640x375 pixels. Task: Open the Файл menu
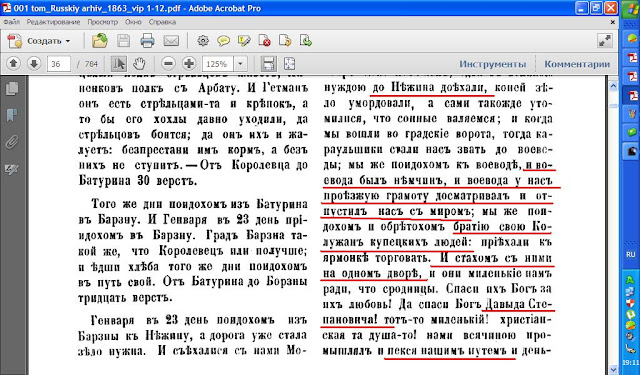tap(11, 22)
